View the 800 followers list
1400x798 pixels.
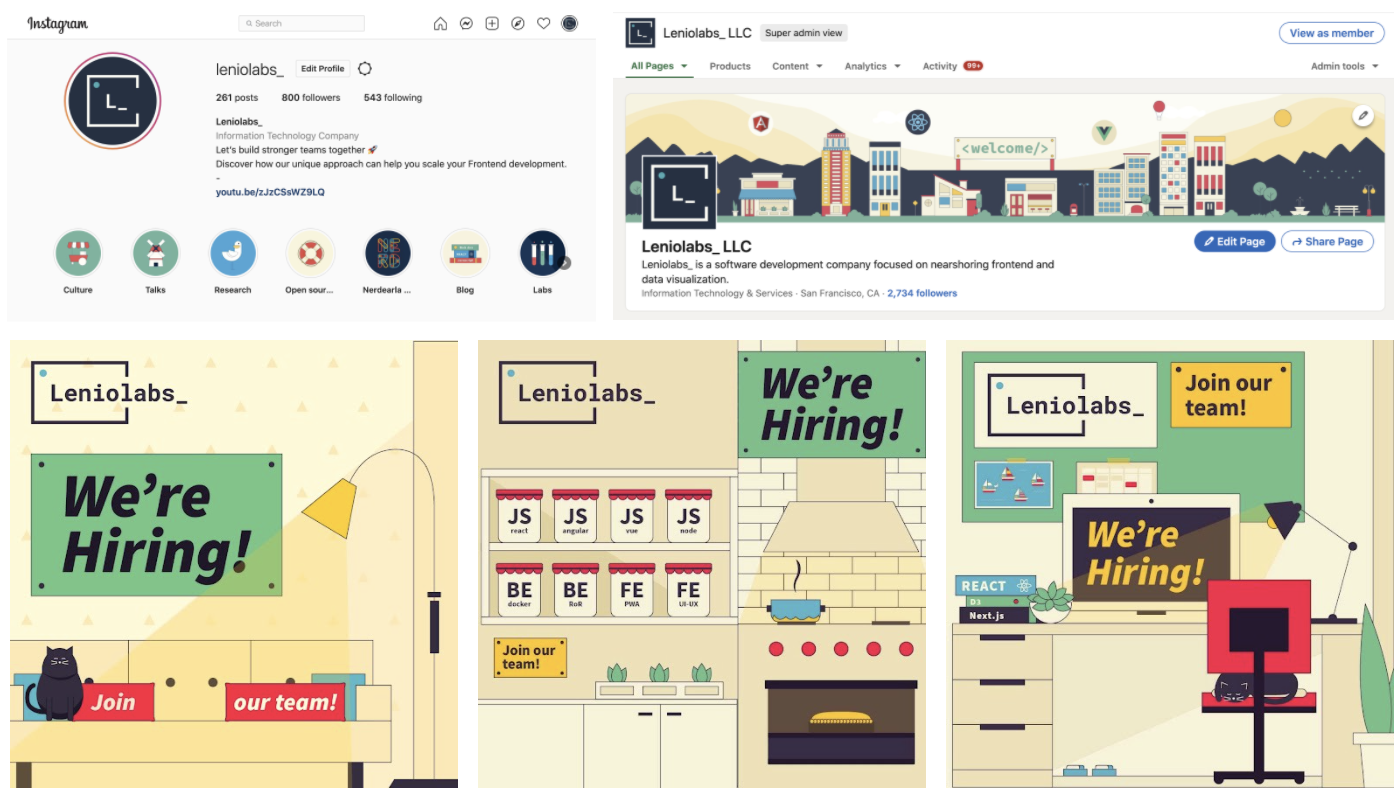(x=311, y=98)
